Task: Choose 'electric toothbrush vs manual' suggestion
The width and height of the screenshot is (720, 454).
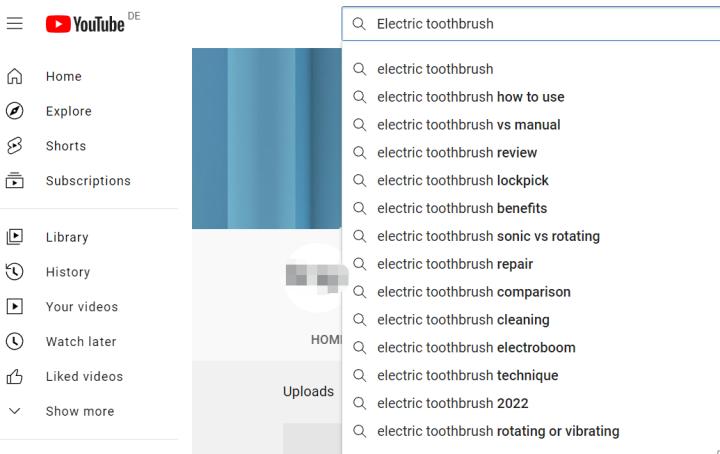Action: 468,125
